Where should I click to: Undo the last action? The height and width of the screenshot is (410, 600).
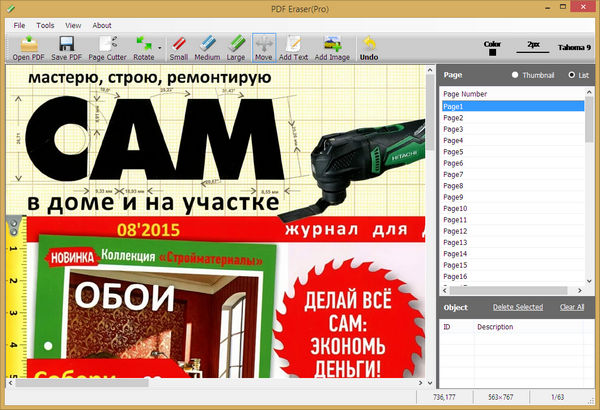tap(369, 46)
